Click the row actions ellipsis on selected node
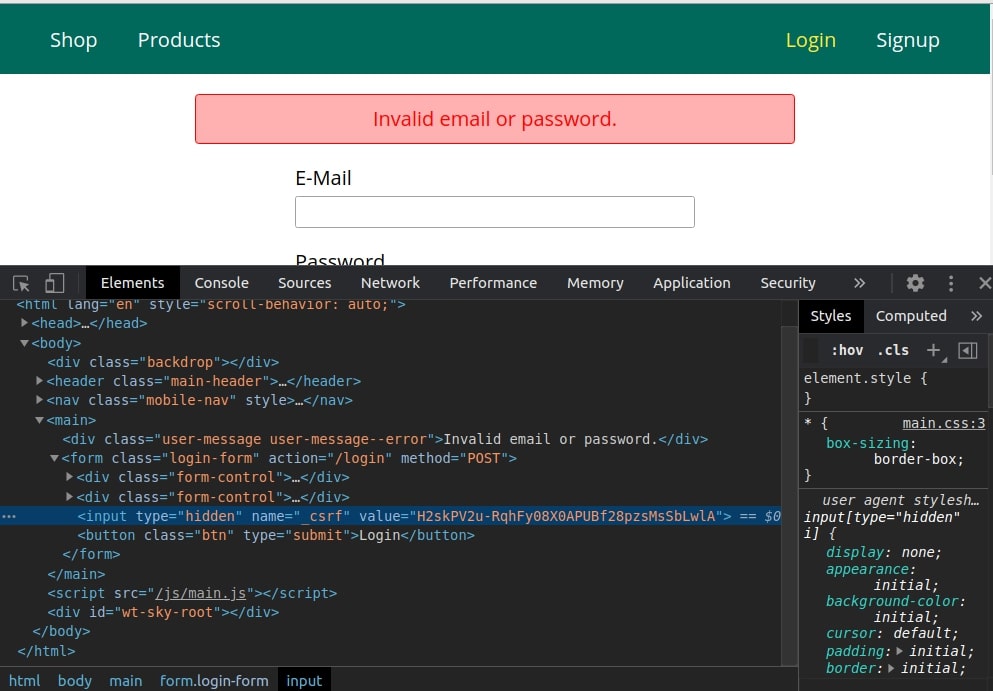This screenshot has height=691, width=993. point(9,517)
